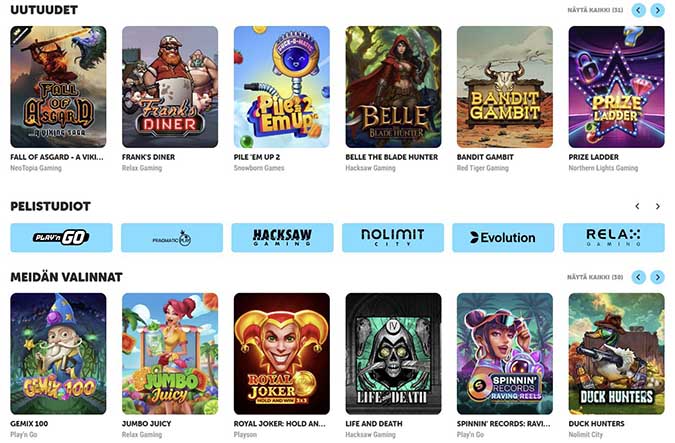Screen dimensions: 675x443
Task: Open the Evolution studio tile
Action: coord(503,237)
